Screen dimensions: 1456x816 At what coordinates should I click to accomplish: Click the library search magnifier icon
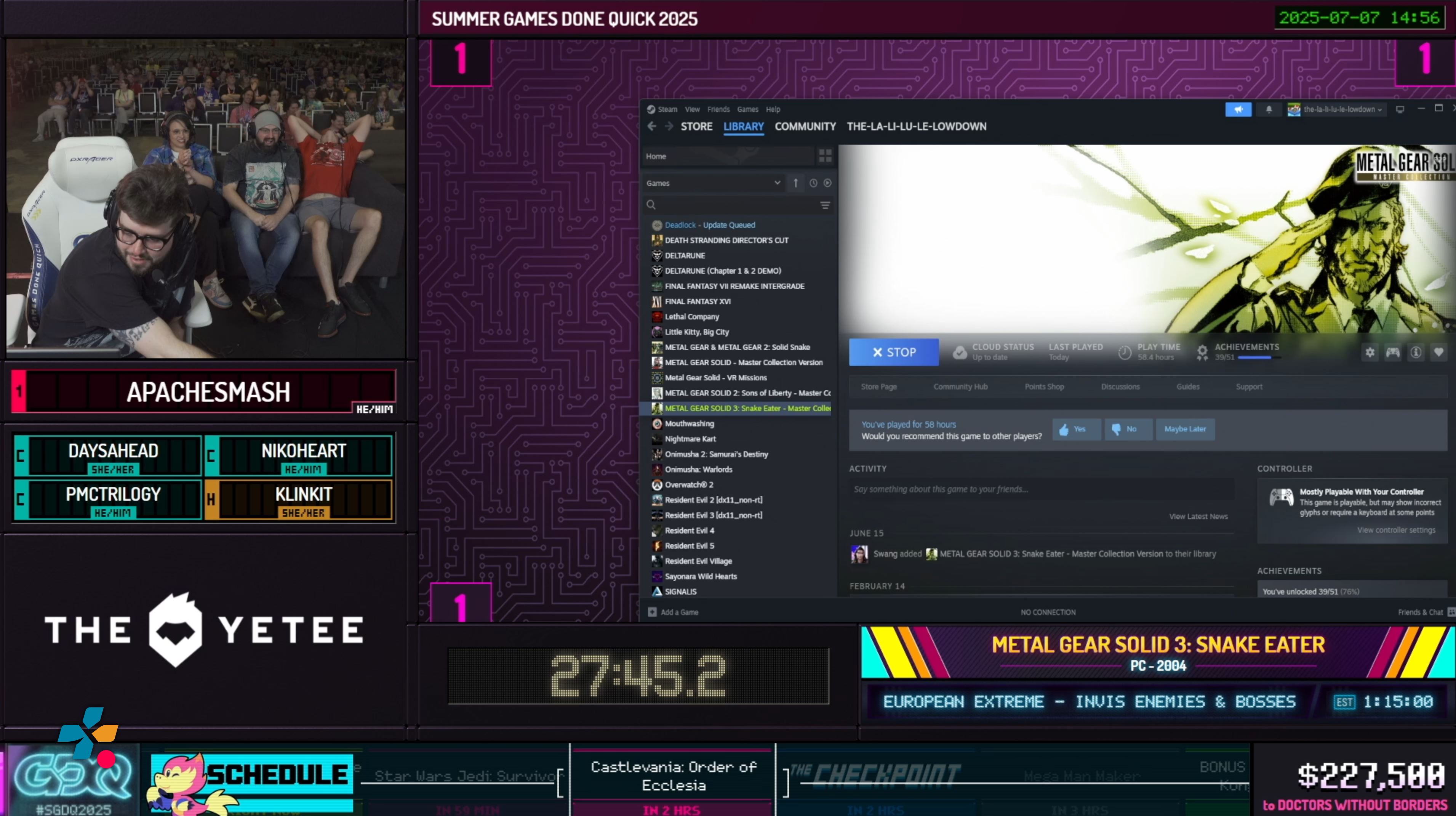click(x=651, y=205)
